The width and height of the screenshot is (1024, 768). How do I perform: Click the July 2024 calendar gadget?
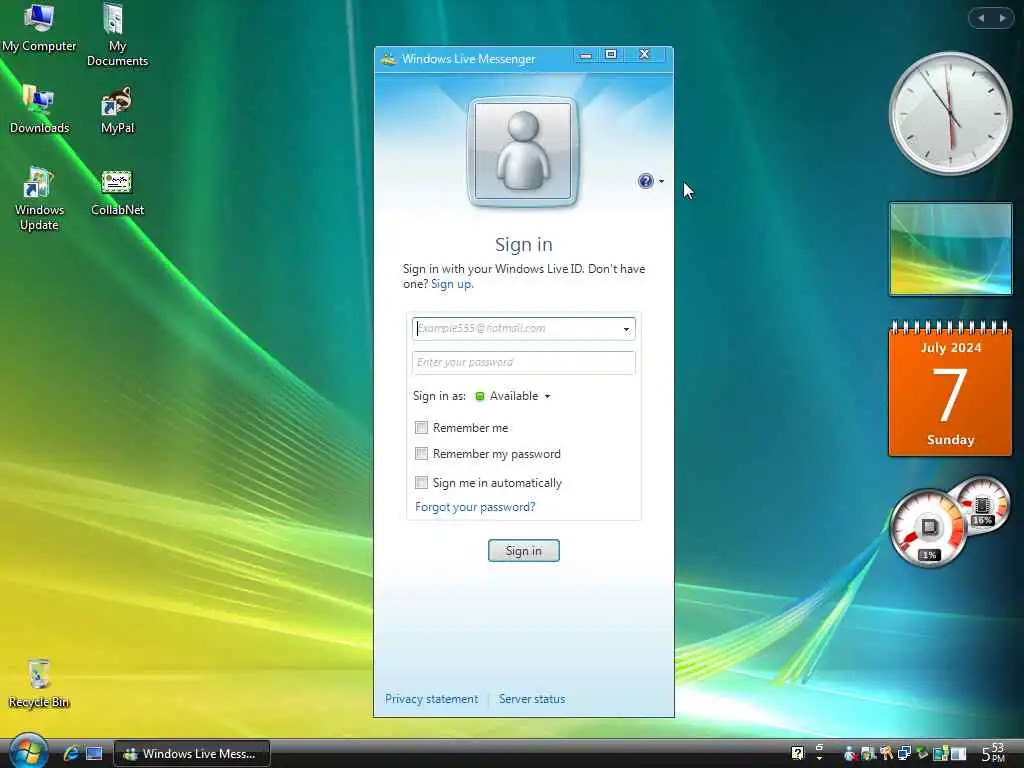(x=950, y=388)
